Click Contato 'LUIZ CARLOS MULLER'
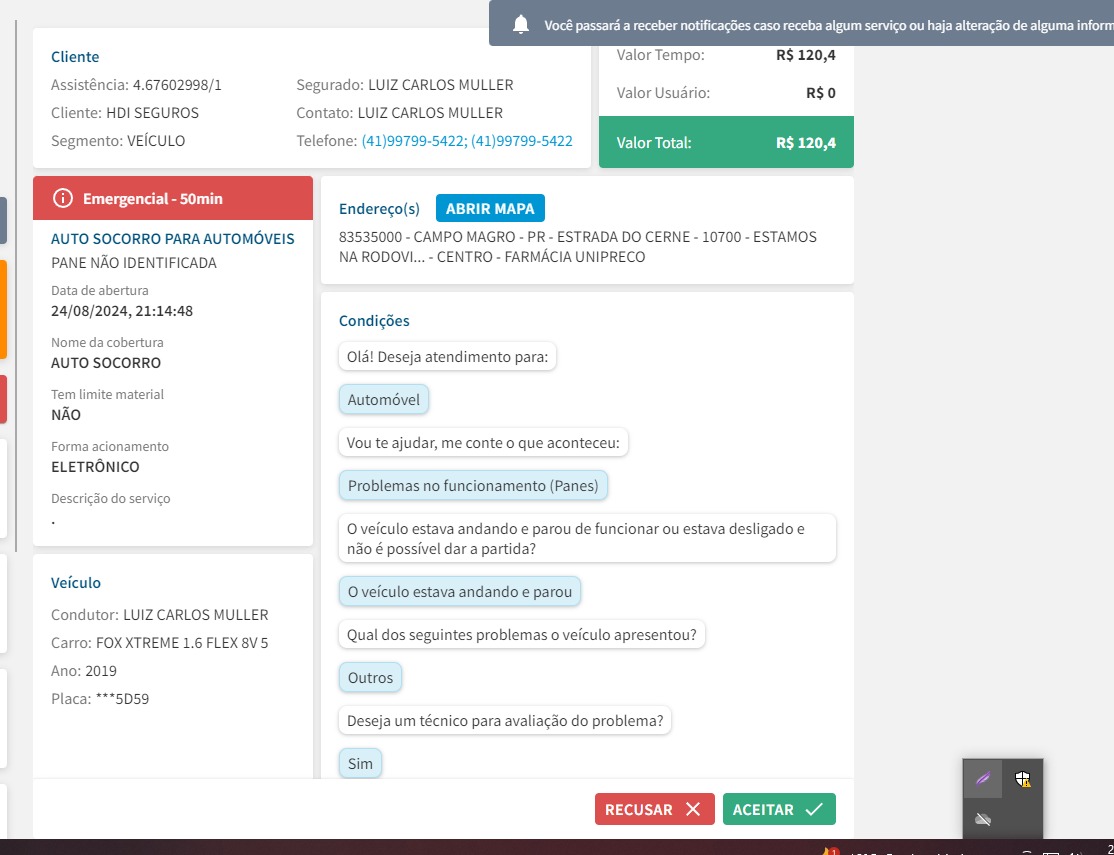Viewport: 1114px width, 855px height. point(430,113)
